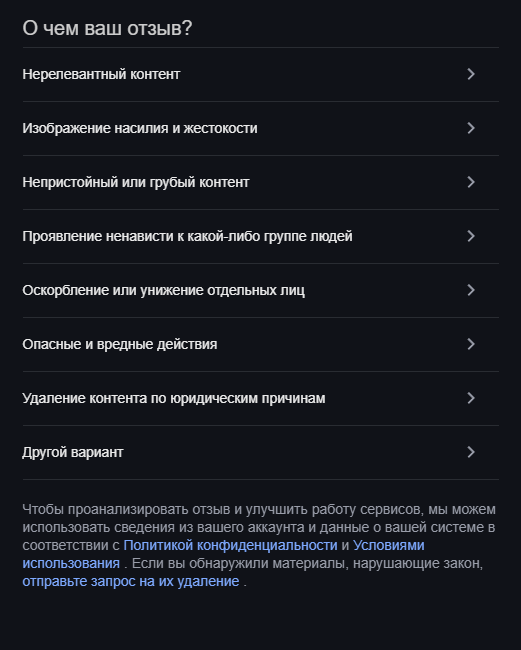This screenshot has height=650, width=521.
Task: Open Политикой конфиденциальности link
Action: 230,545
